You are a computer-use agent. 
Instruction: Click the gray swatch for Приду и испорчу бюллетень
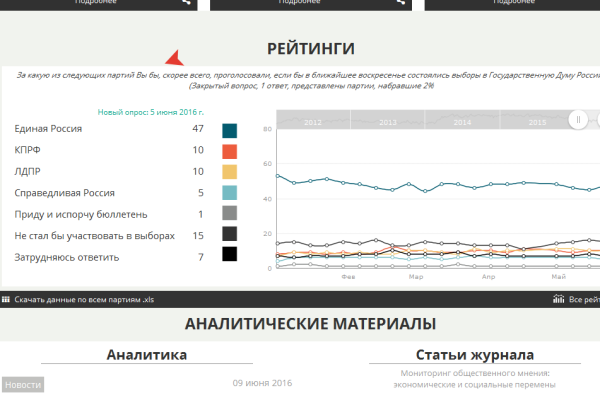point(230,213)
